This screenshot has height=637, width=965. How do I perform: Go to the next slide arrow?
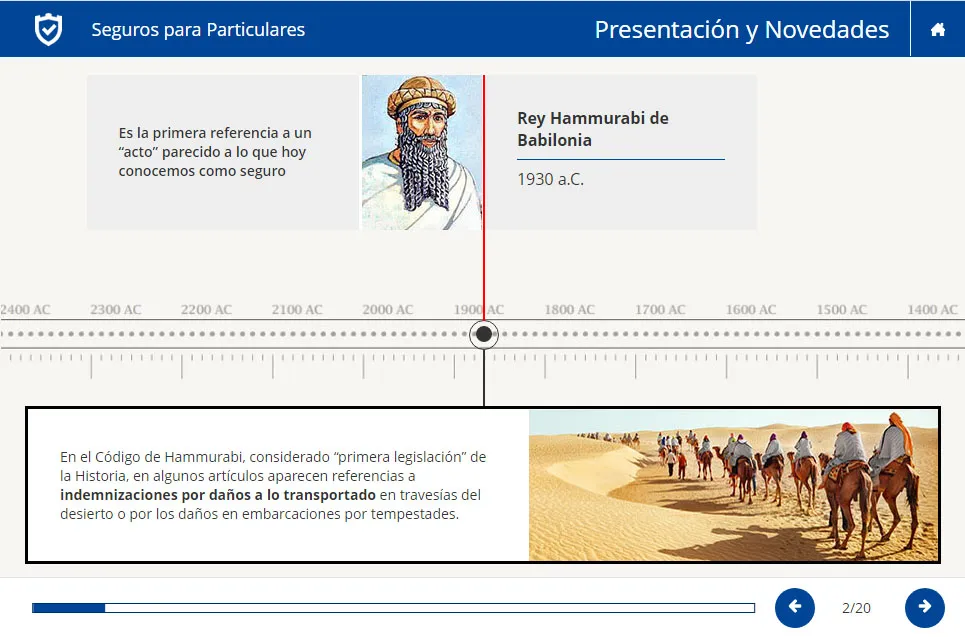click(x=924, y=607)
